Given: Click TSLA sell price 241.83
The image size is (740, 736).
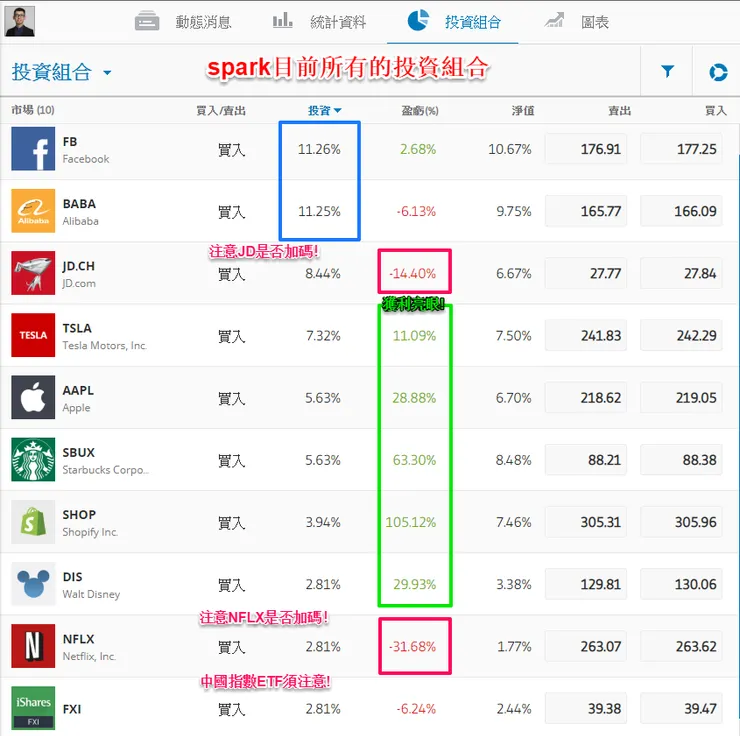Looking at the screenshot, I should click(586, 335).
